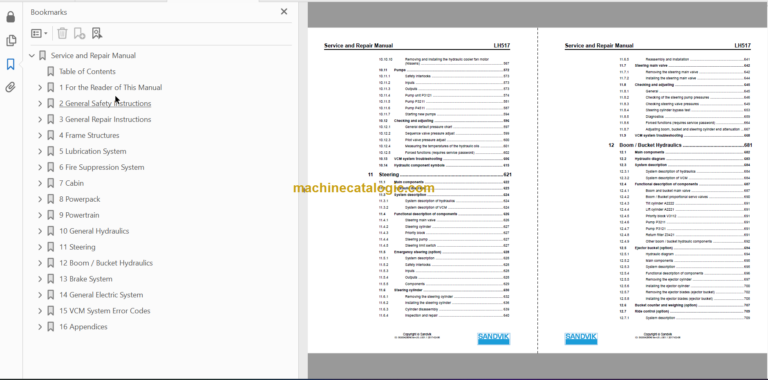Open the lock security panel icon

[10, 17]
